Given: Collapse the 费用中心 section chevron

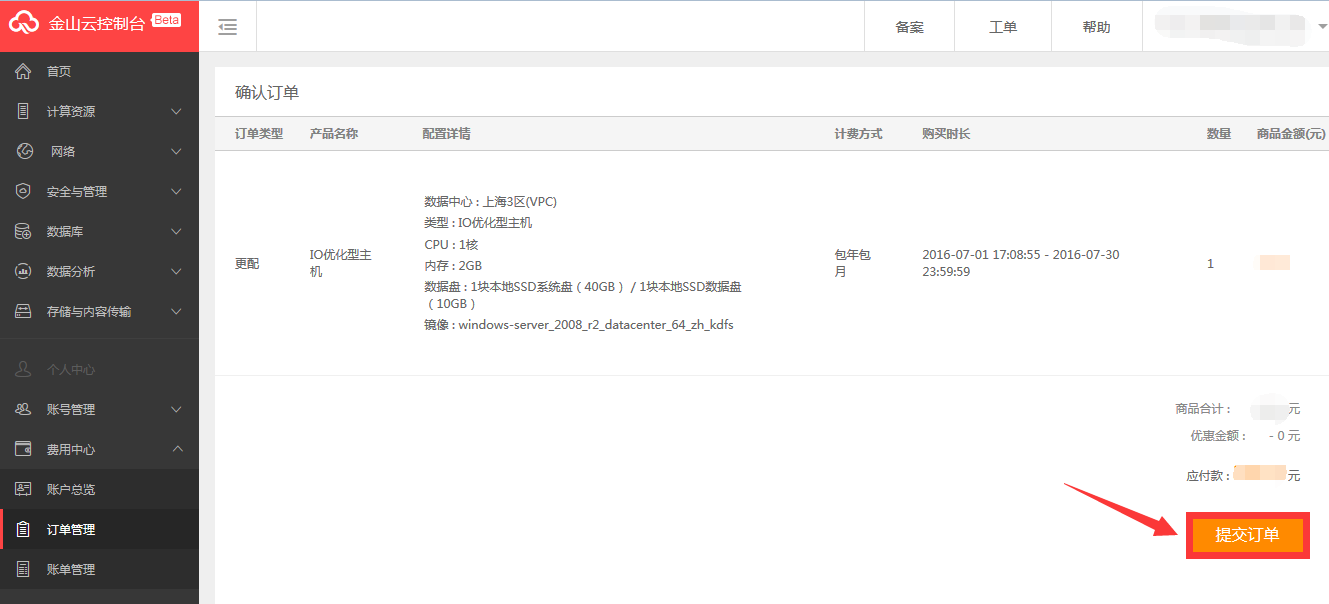Looking at the screenshot, I should [x=177, y=449].
